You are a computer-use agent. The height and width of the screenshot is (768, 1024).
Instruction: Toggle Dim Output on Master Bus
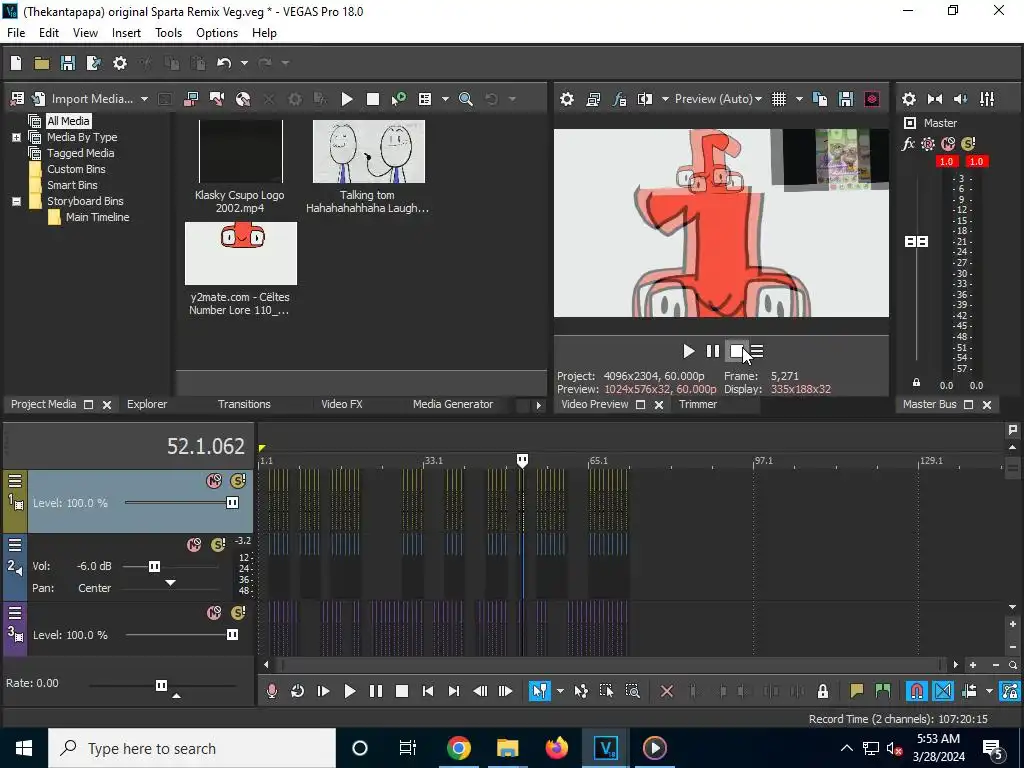961,99
